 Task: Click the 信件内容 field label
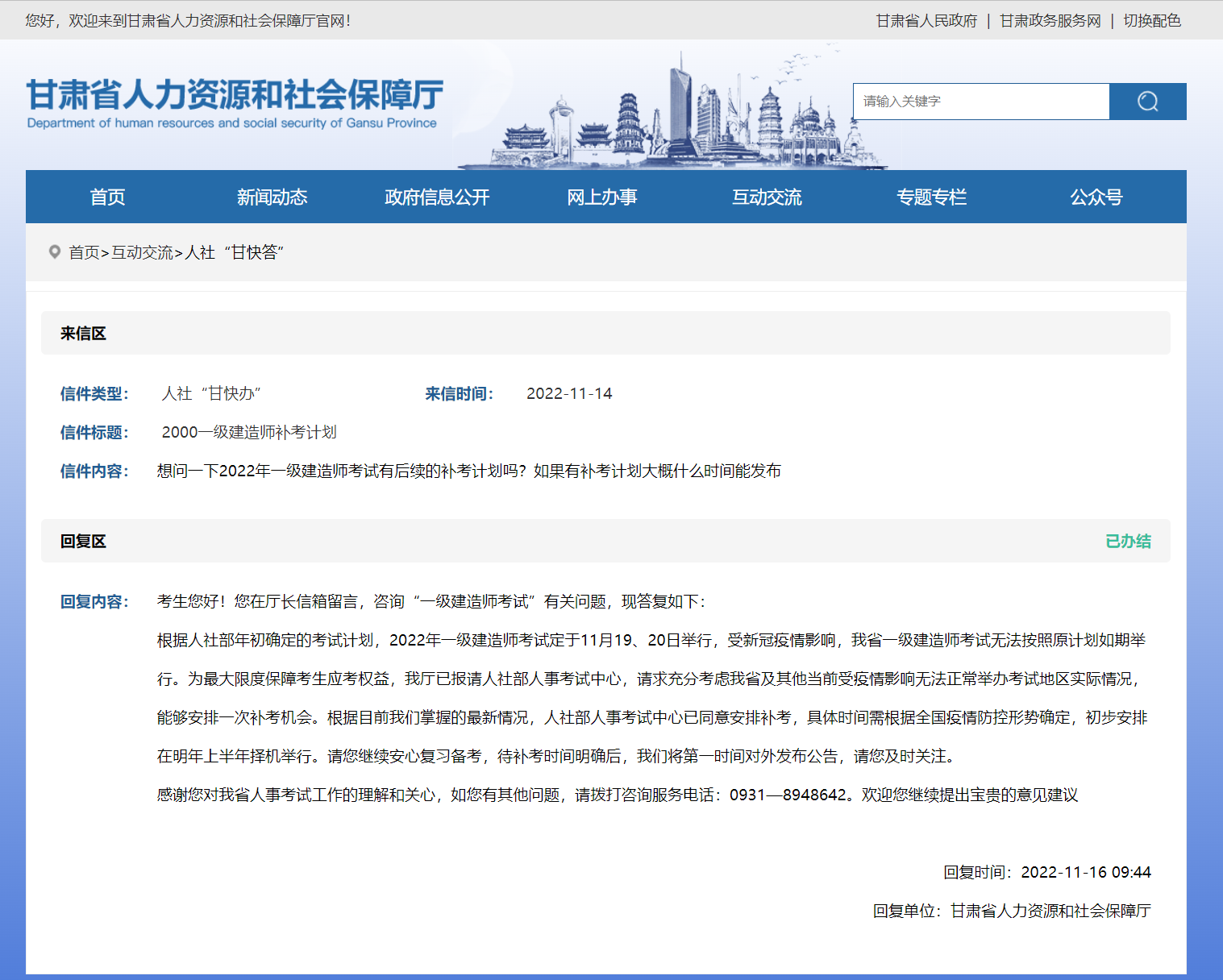click(x=94, y=471)
